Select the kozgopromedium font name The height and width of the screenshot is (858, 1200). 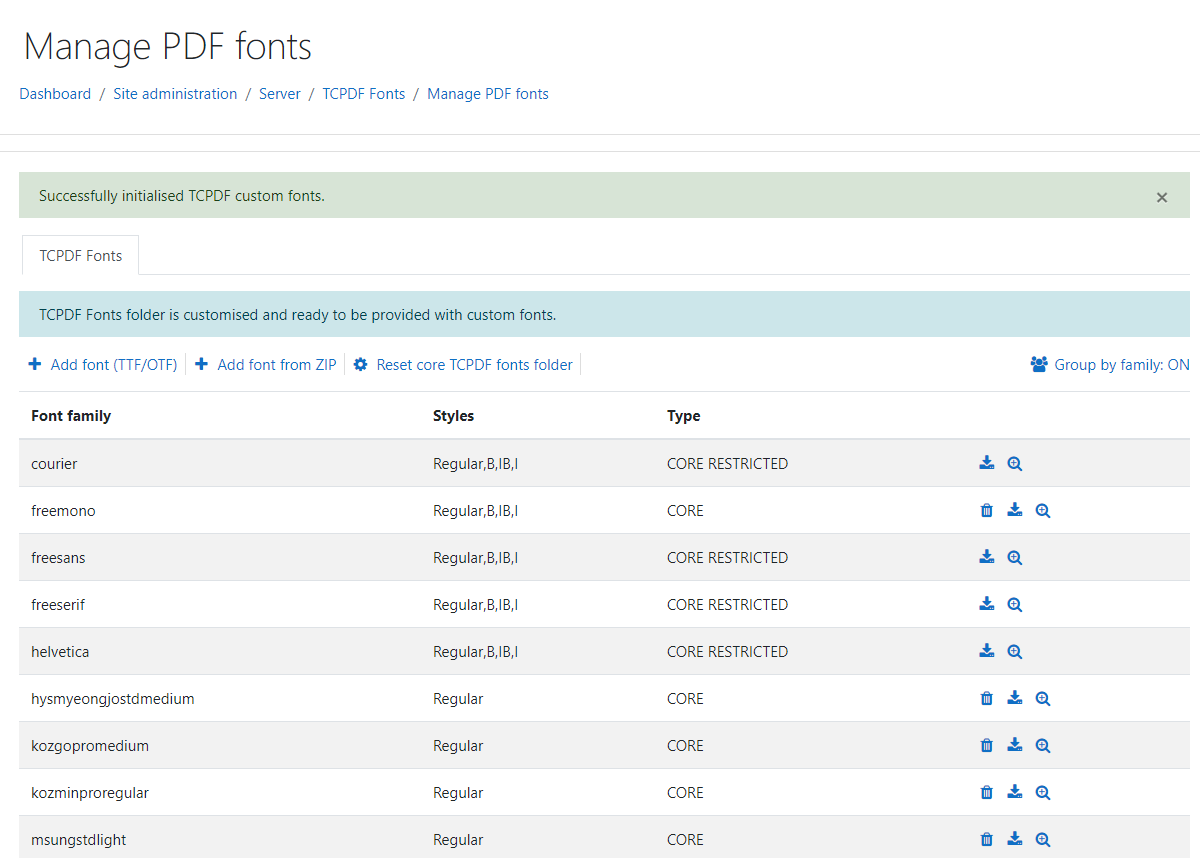pos(90,746)
